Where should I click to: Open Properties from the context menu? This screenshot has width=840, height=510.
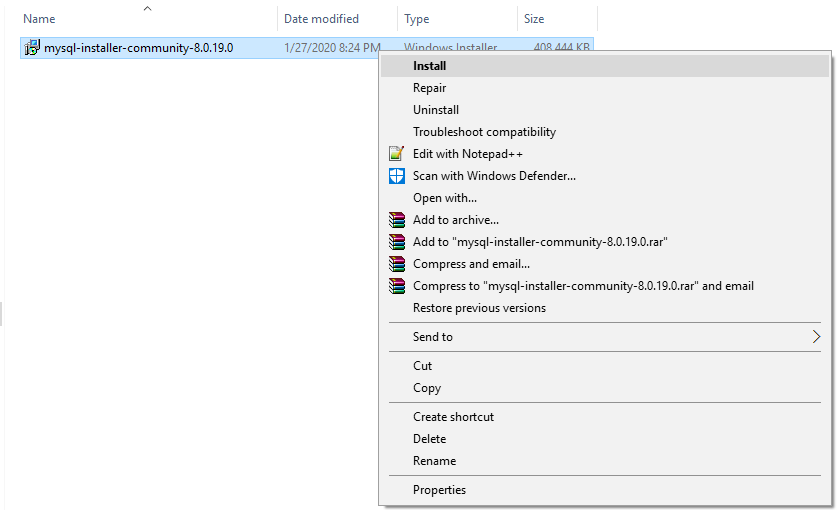coord(605,490)
